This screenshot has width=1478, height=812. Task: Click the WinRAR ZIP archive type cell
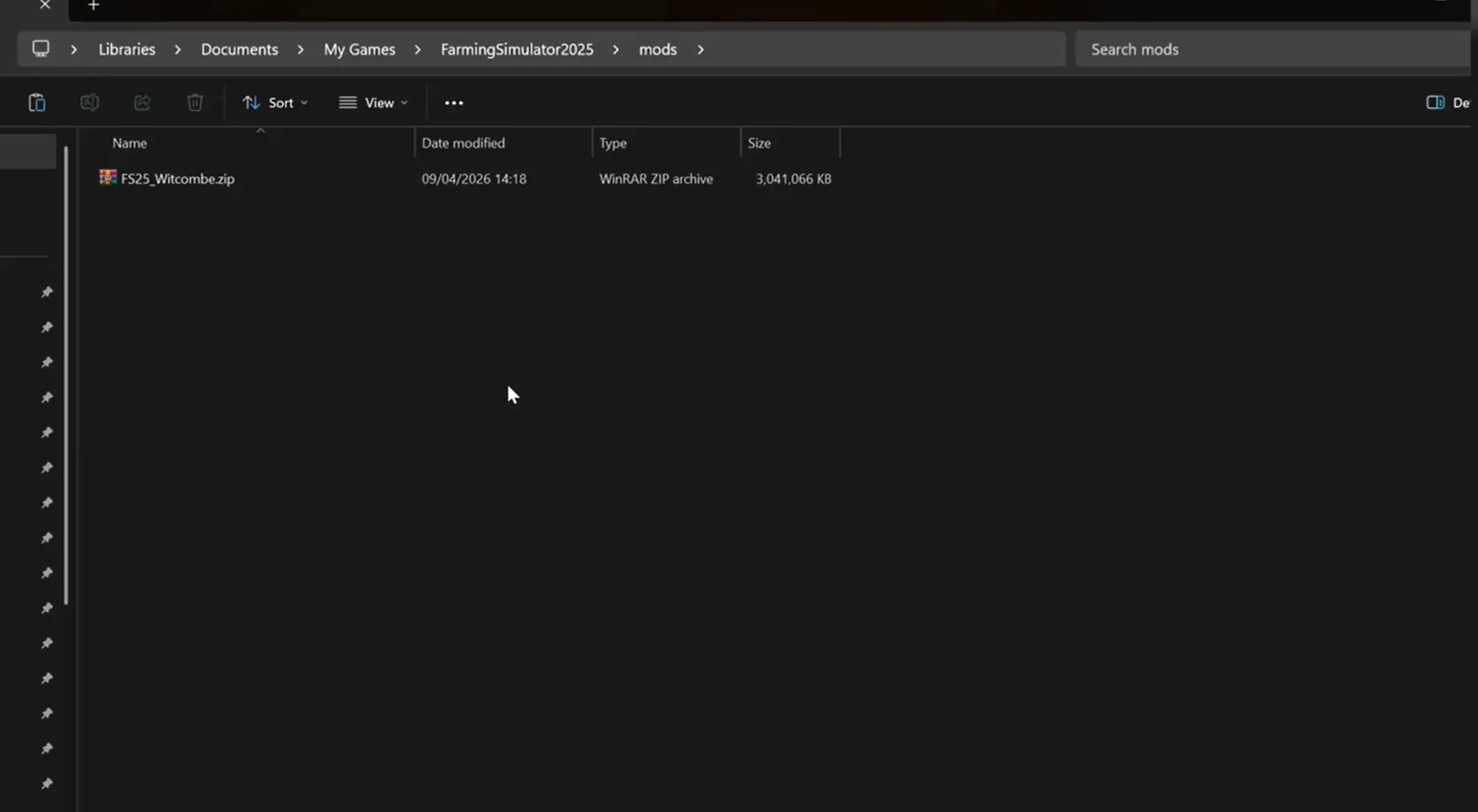point(656,179)
